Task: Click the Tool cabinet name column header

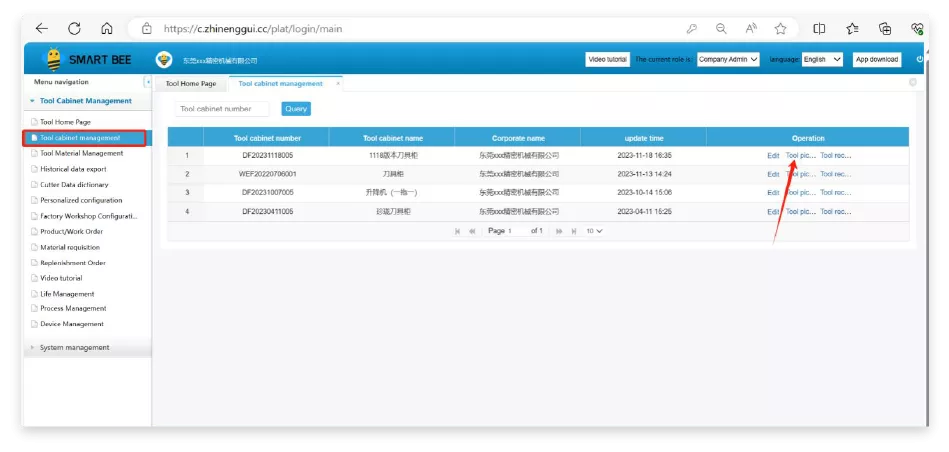Action: (393, 138)
